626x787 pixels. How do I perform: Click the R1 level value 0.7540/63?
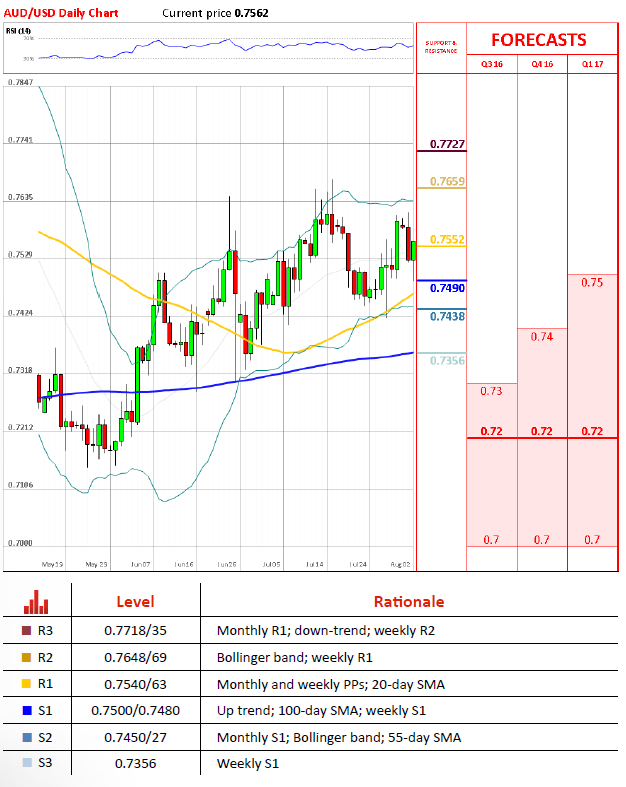point(136,685)
